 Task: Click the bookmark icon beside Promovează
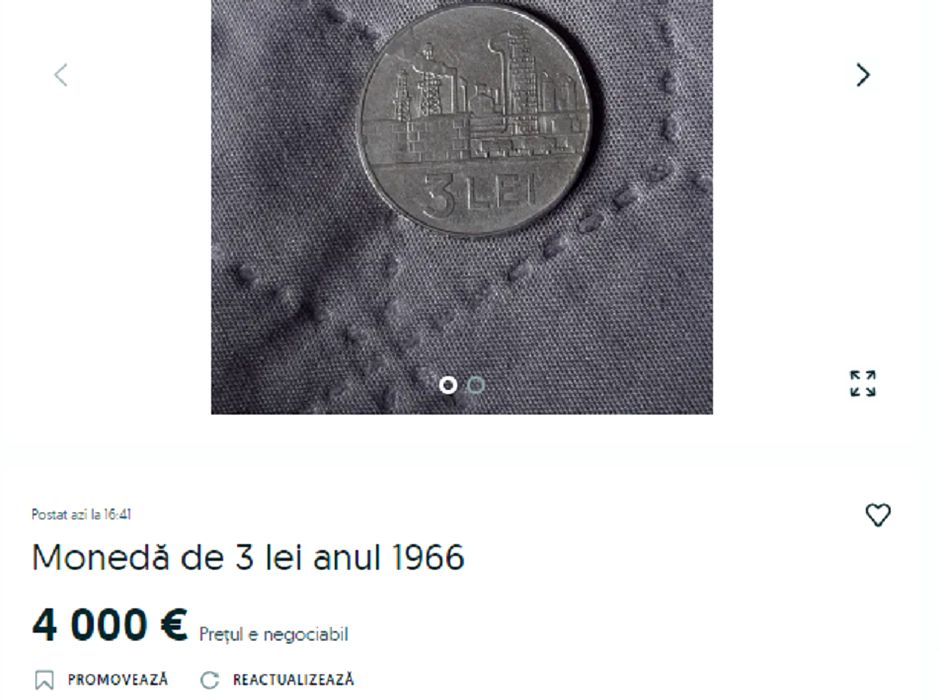[44, 680]
